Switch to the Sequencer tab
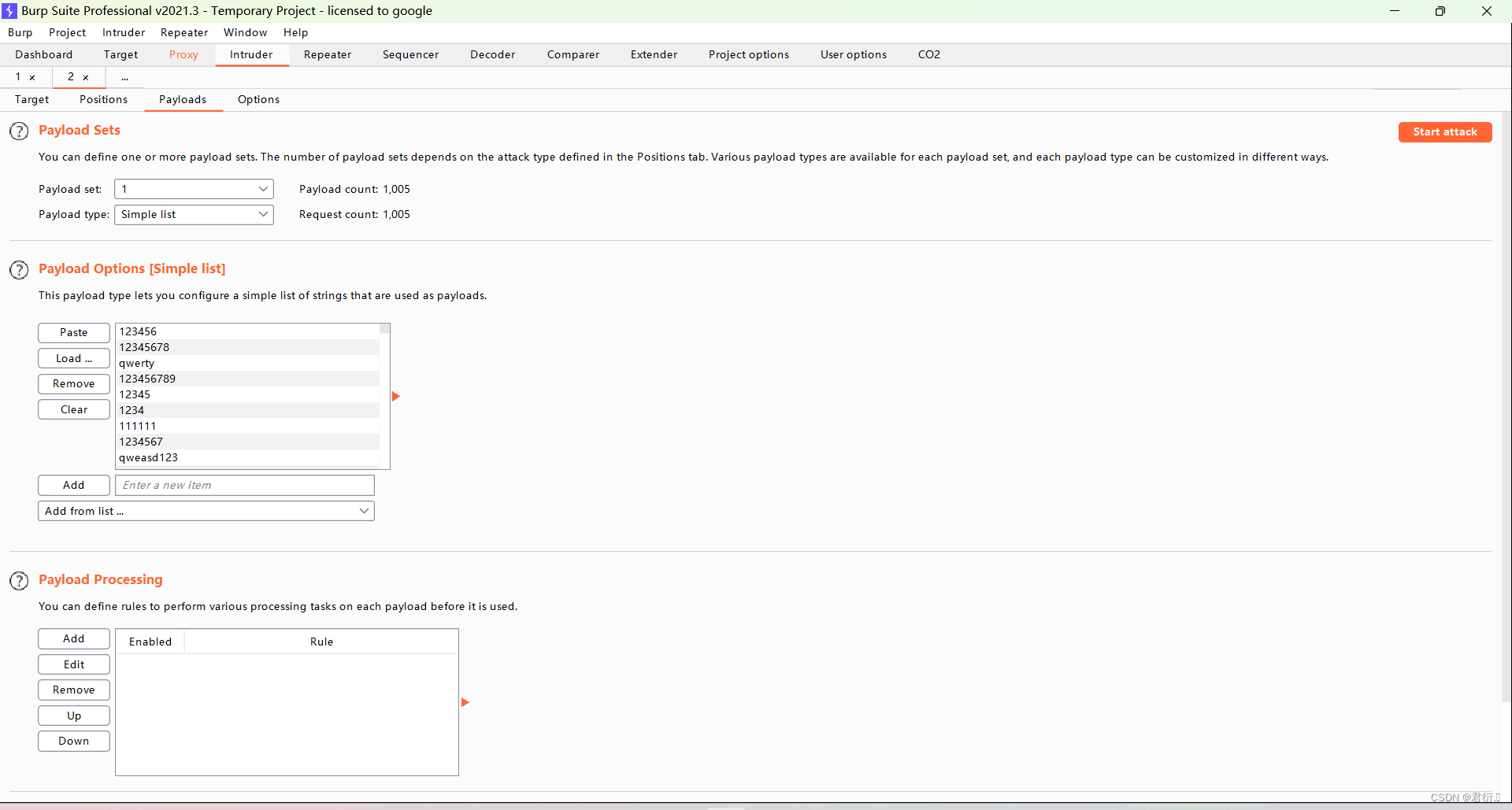 click(x=410, y=54)
